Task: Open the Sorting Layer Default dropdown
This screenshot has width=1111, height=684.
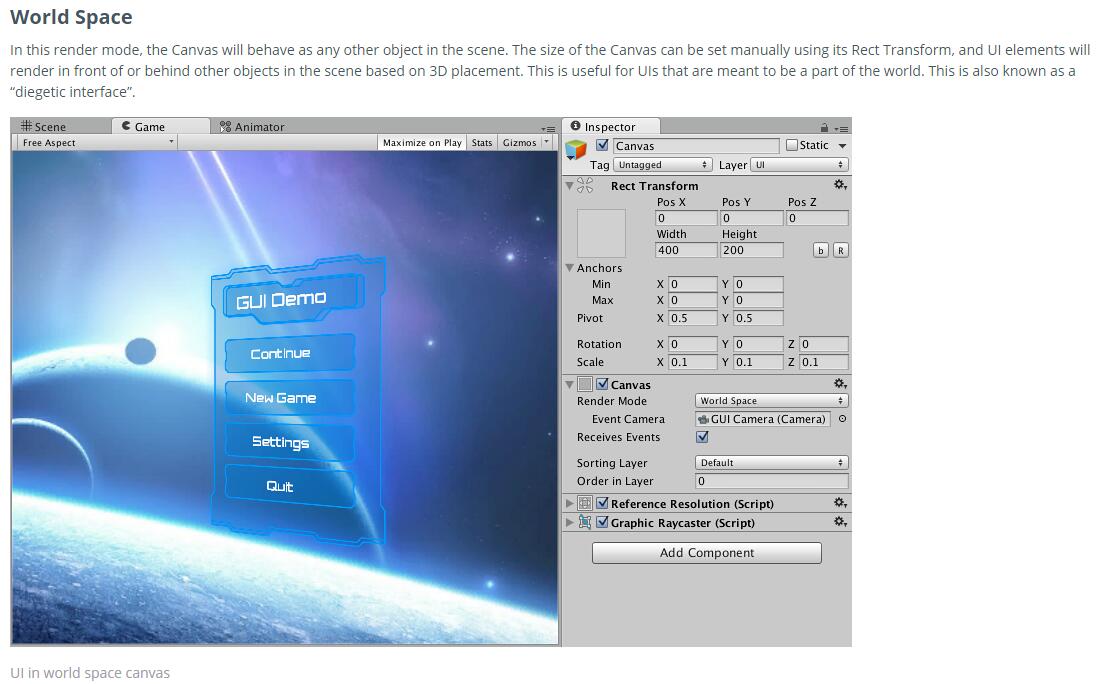Action: click(x=772, y=462)
